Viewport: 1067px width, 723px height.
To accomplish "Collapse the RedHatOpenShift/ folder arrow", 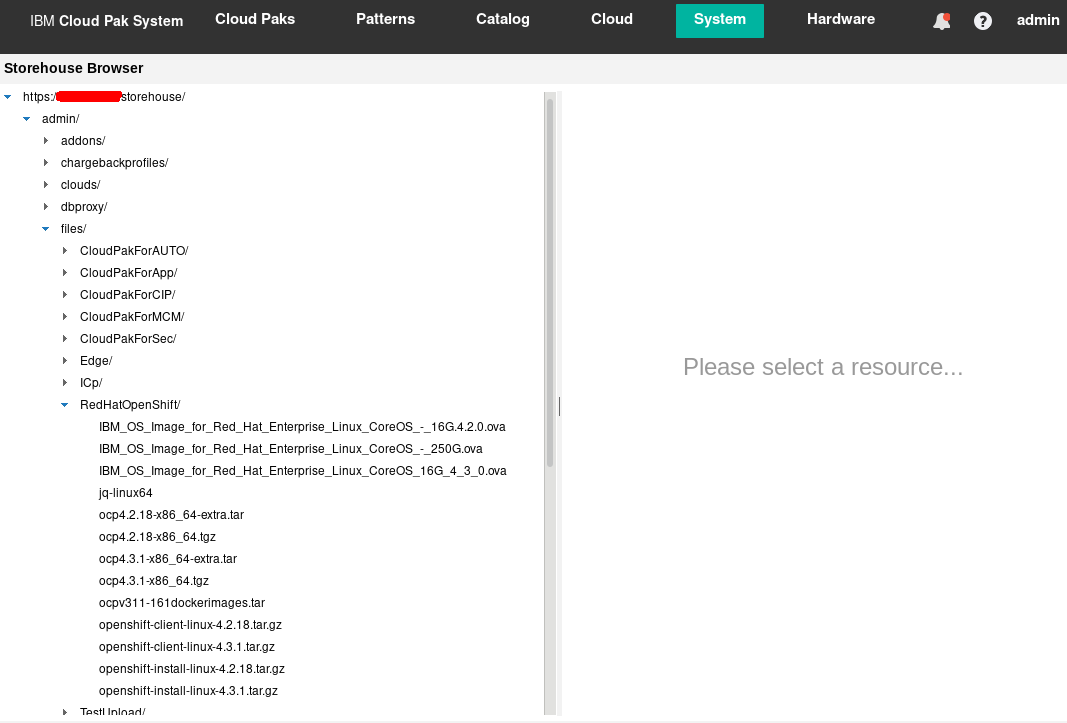I will tap(65, 404).
